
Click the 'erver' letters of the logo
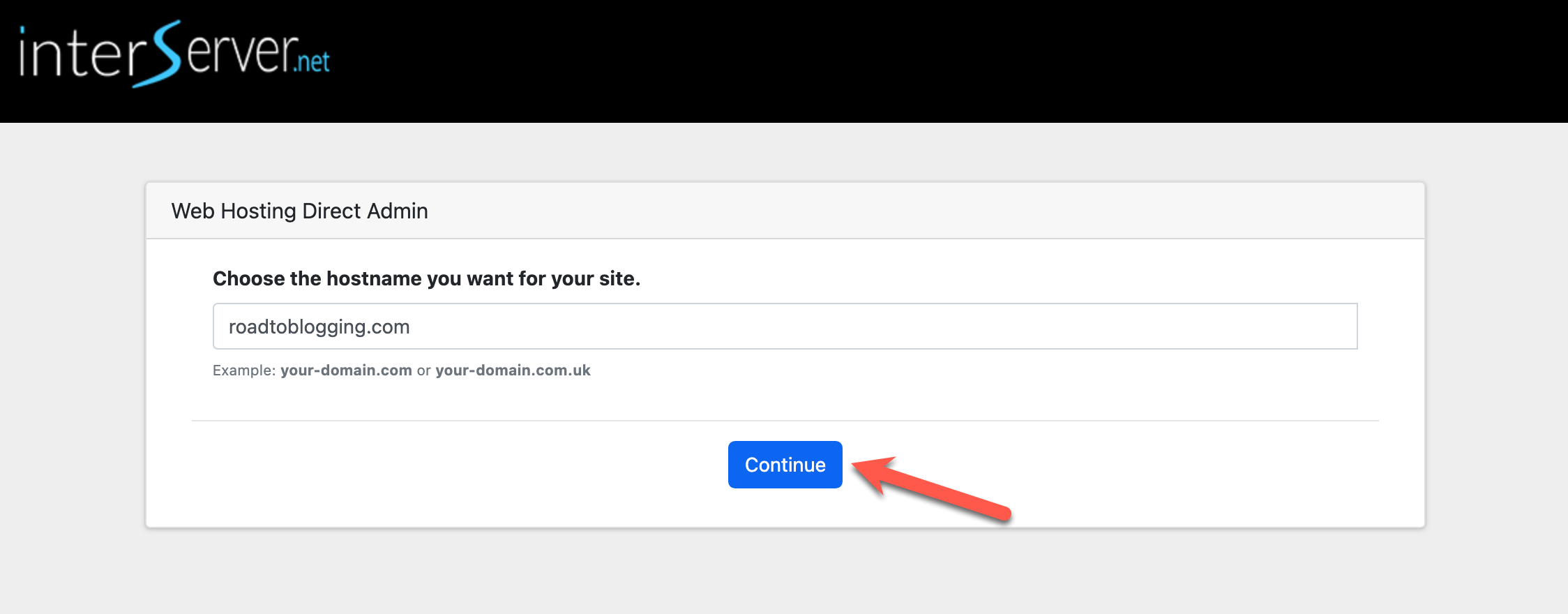click(239, 54)
